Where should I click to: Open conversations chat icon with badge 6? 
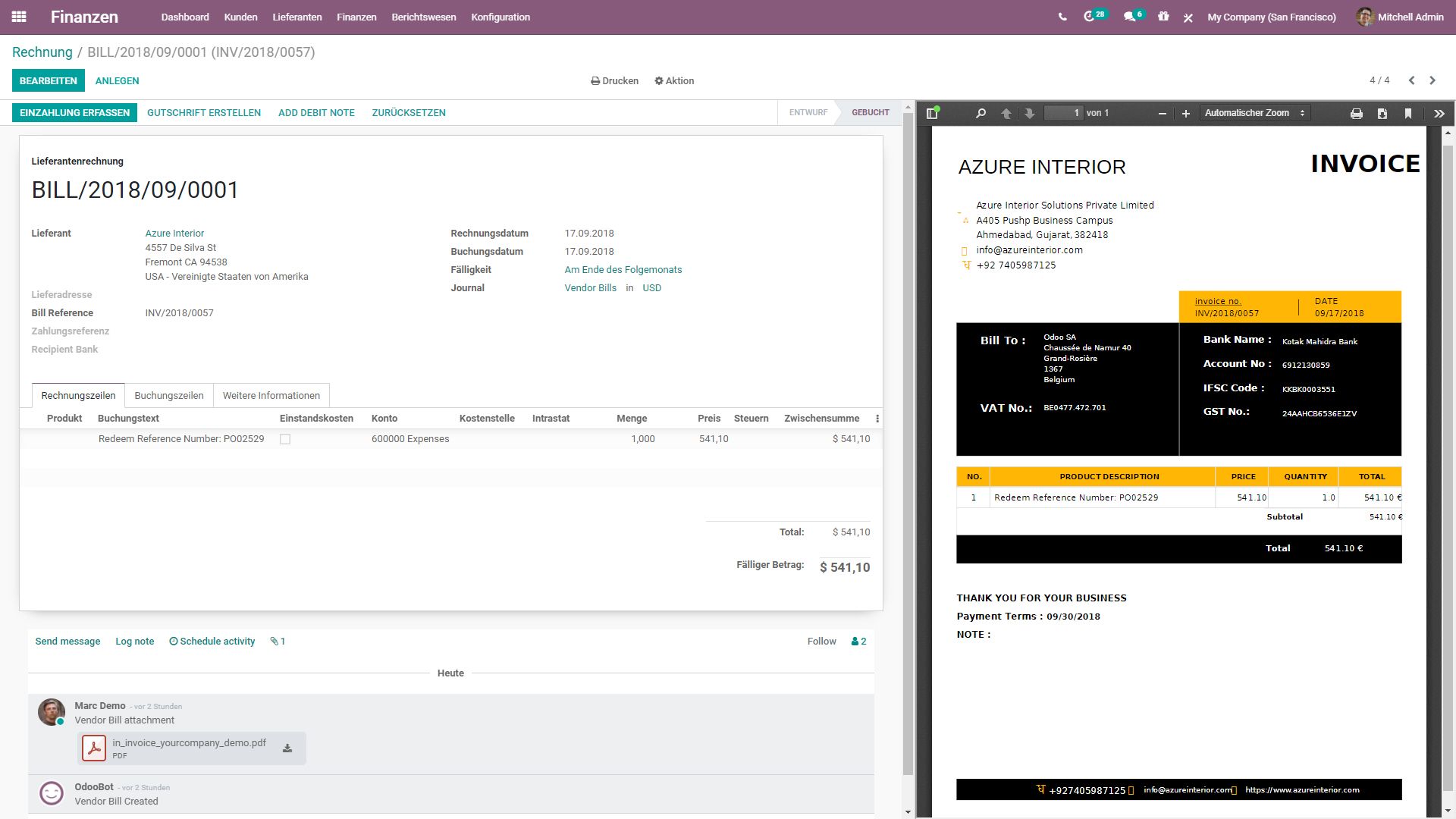click(x=1129, y=17)
